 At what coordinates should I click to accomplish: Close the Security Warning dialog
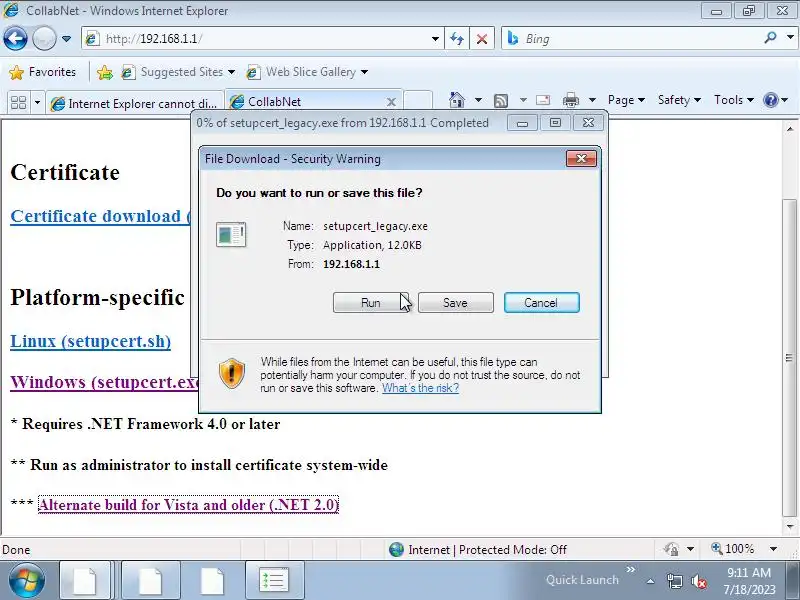pyautogui.click(x=581, y=159)
